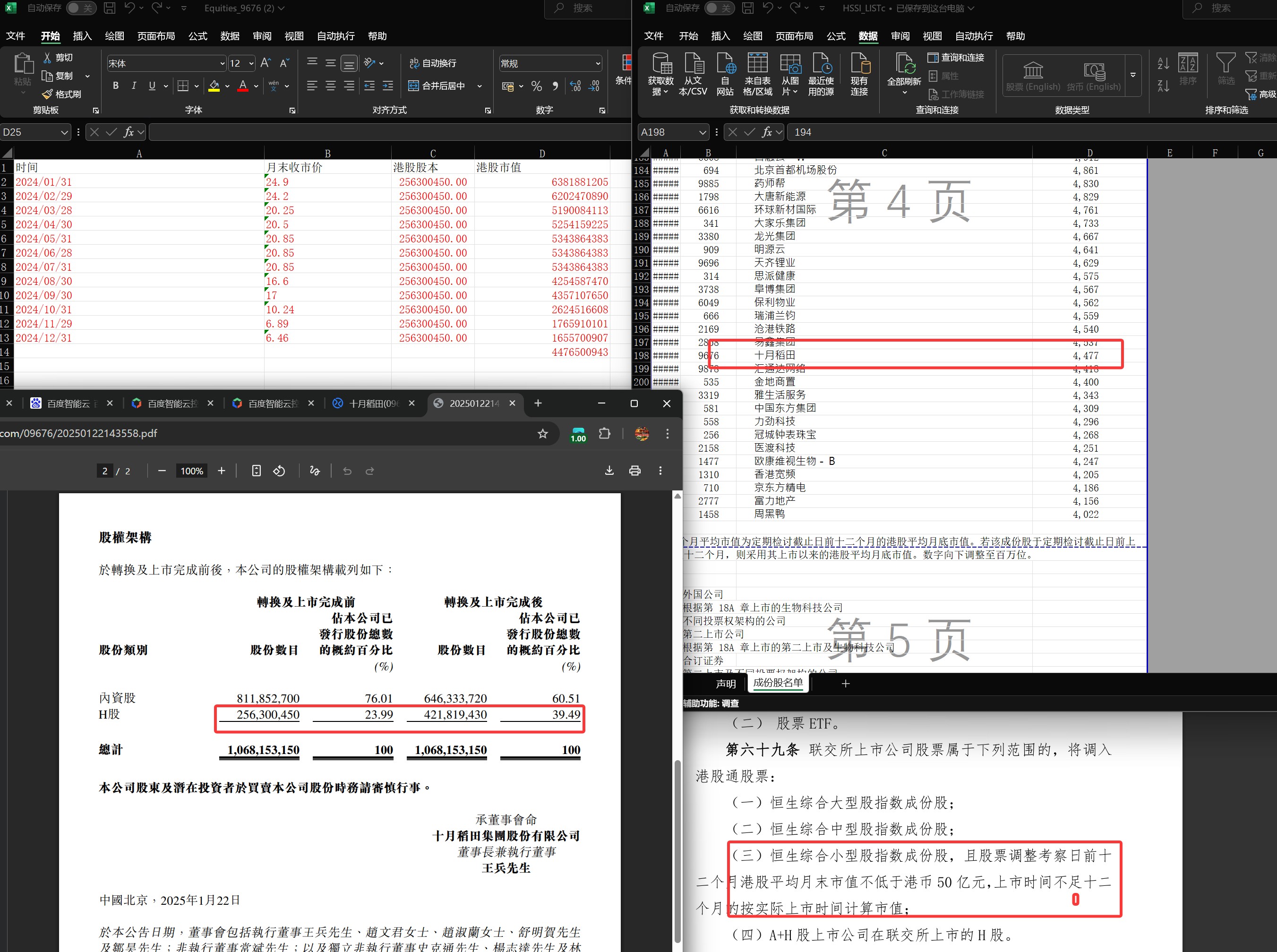
Task: Click the Copy (复制) icon
Action: coord(47,76)
